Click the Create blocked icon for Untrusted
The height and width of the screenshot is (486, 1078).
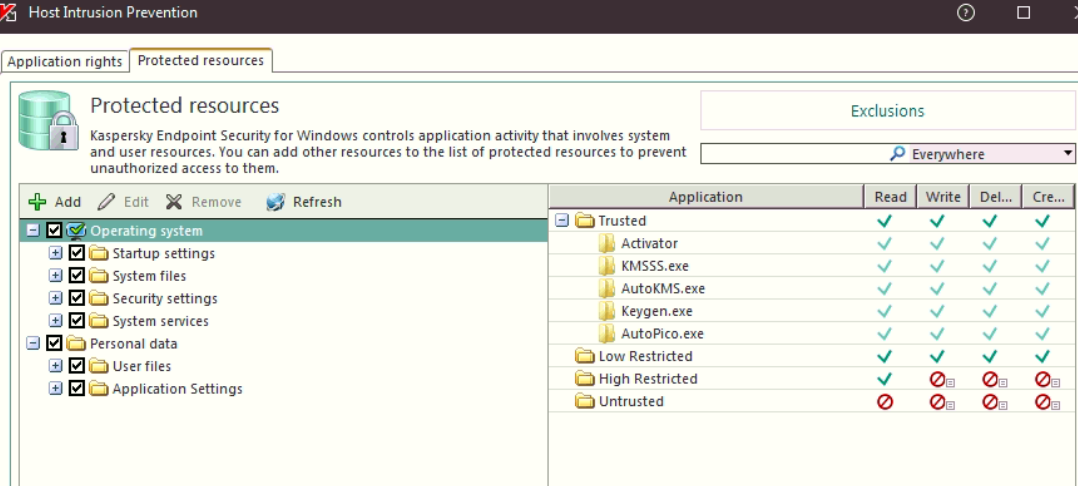pyautogui.click(x=1043, y=402)
